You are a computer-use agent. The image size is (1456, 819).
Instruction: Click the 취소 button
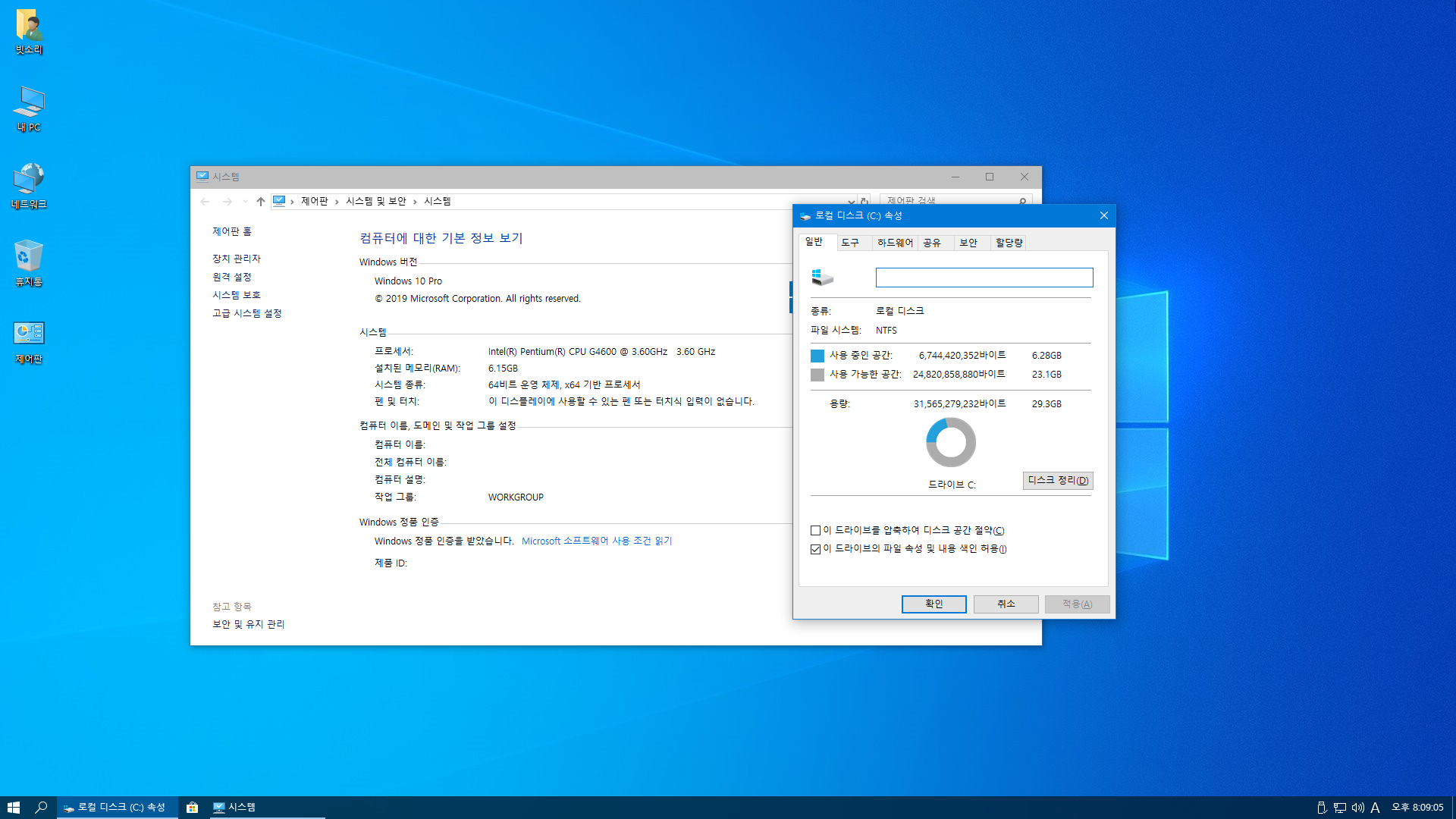pos(1006,604)
